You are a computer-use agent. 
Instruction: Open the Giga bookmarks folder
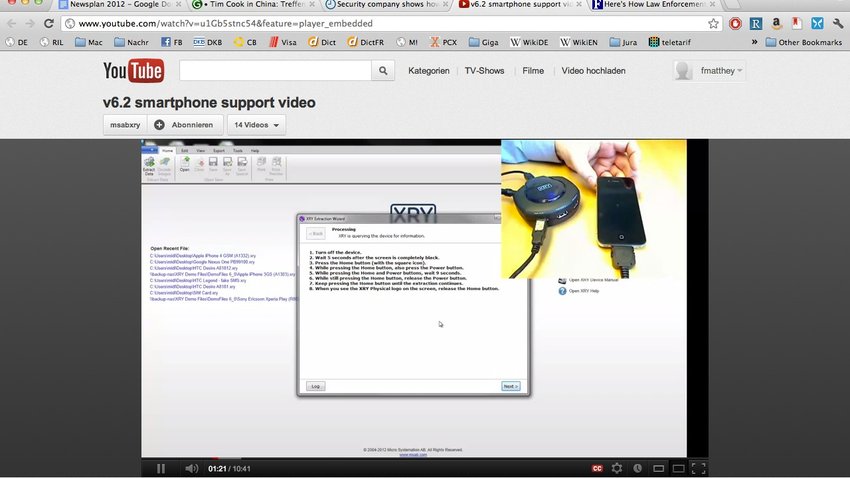484,42
